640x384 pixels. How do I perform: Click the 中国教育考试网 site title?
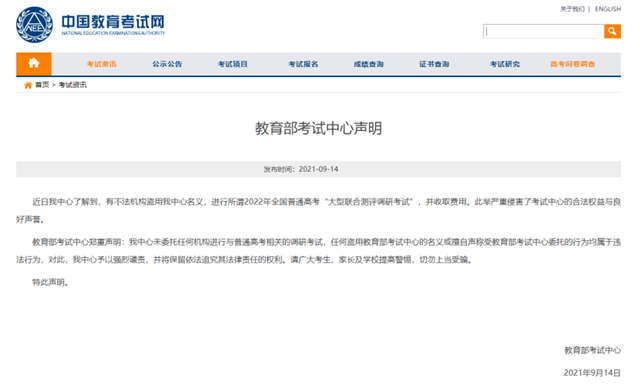(113, 22)
